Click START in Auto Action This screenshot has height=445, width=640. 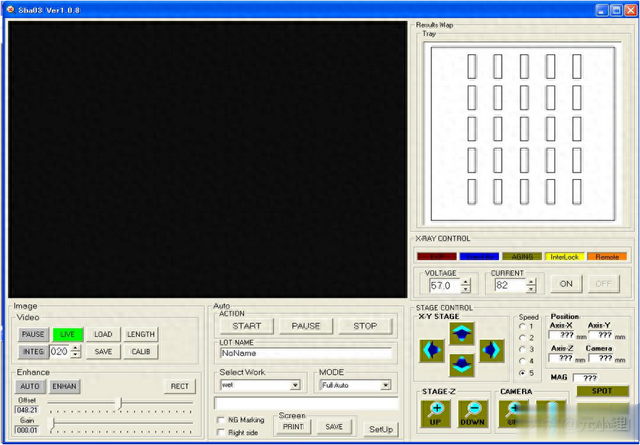tap(247, 326)
